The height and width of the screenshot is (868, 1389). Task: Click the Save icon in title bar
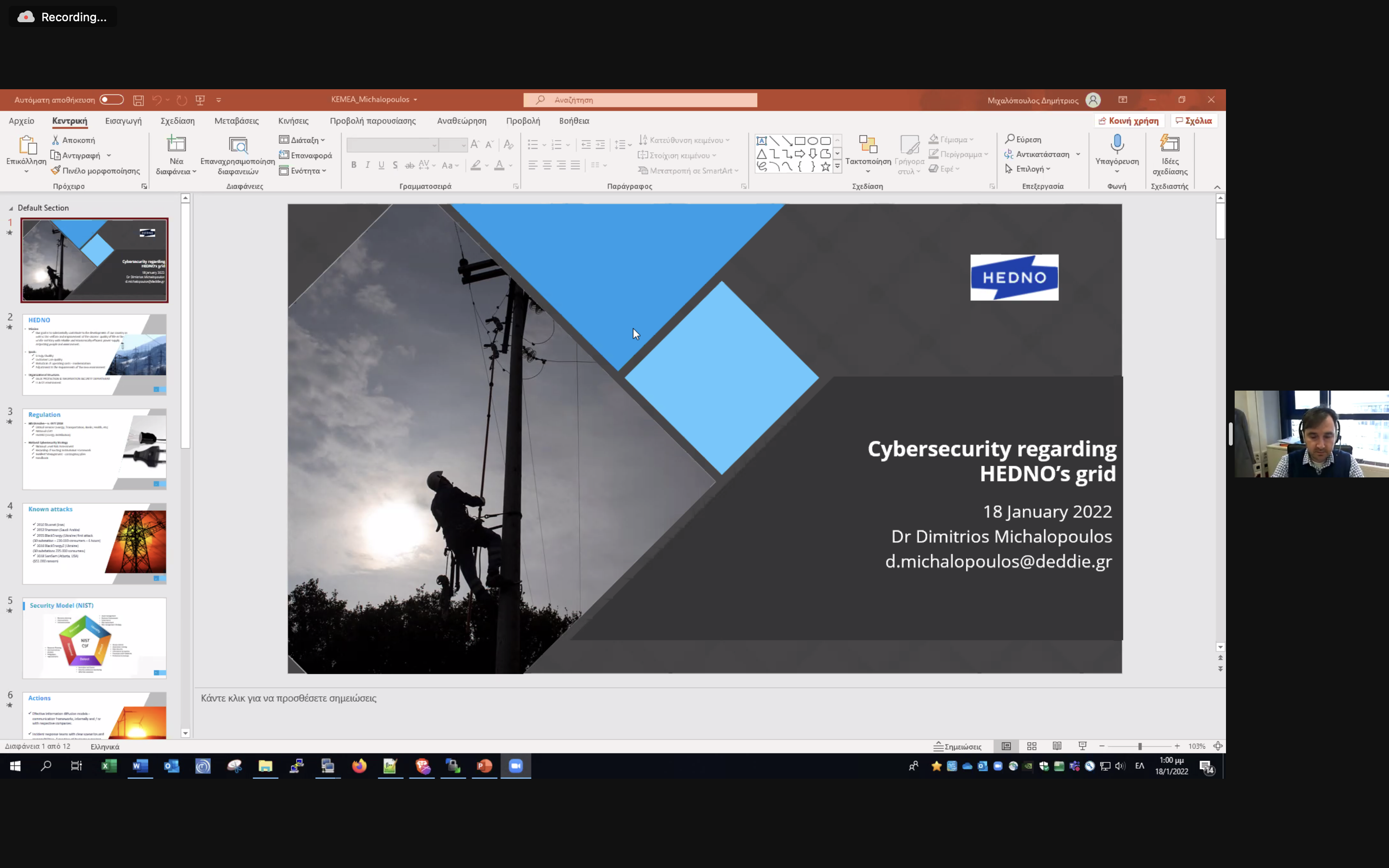[138, 100]
